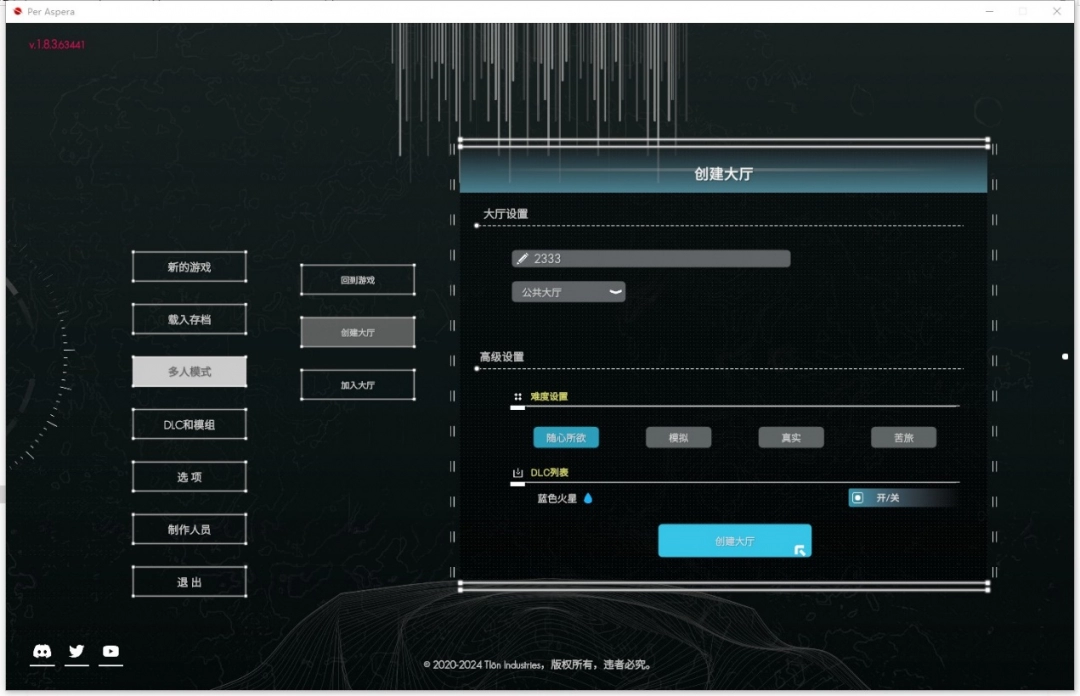This screenshot has height=696, width=1080.
Task: Open the Twitter link icon
Action: (x=77, y=652)
